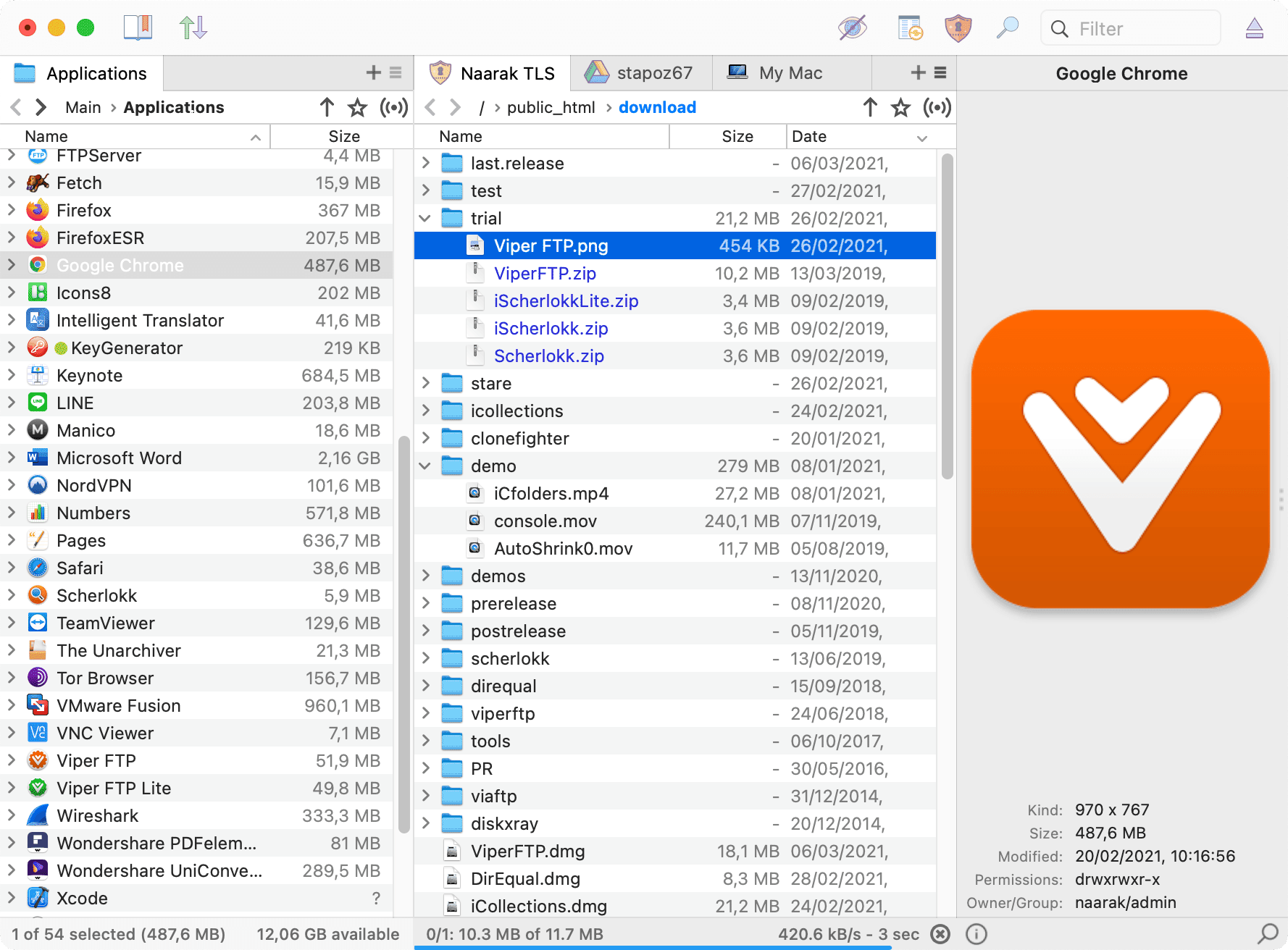Expand the icollections folder
Screen dimensions: 1288x950
pyautogui.click(x=425, y=411)
